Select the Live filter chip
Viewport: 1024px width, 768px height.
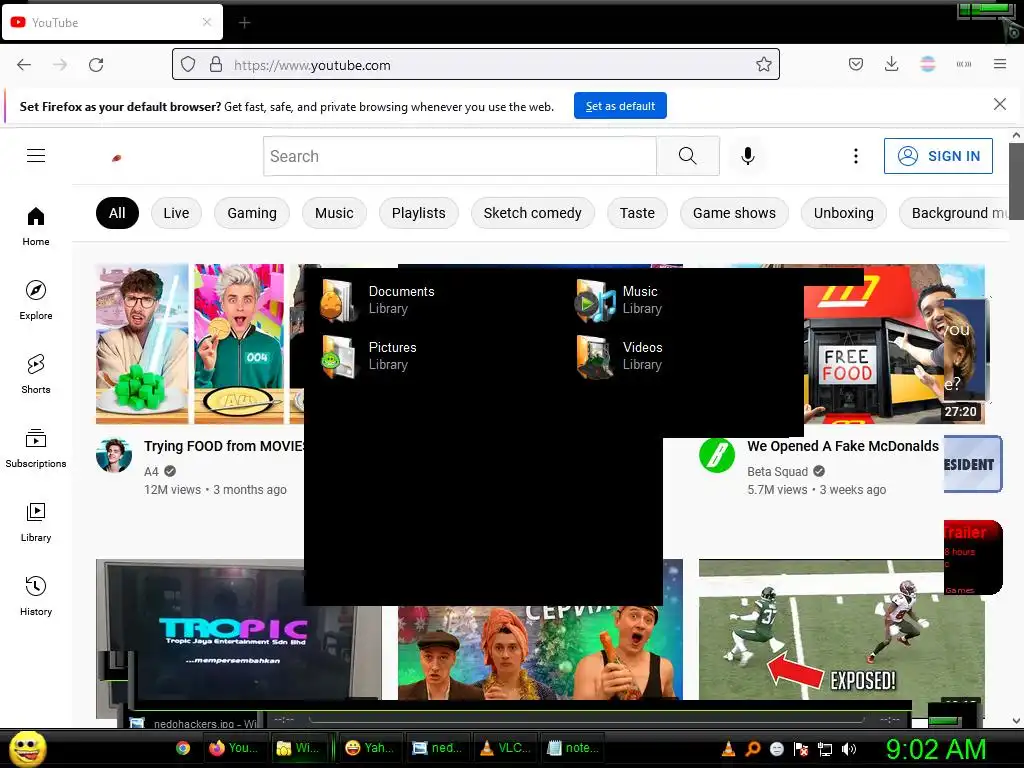pos(176,213)
